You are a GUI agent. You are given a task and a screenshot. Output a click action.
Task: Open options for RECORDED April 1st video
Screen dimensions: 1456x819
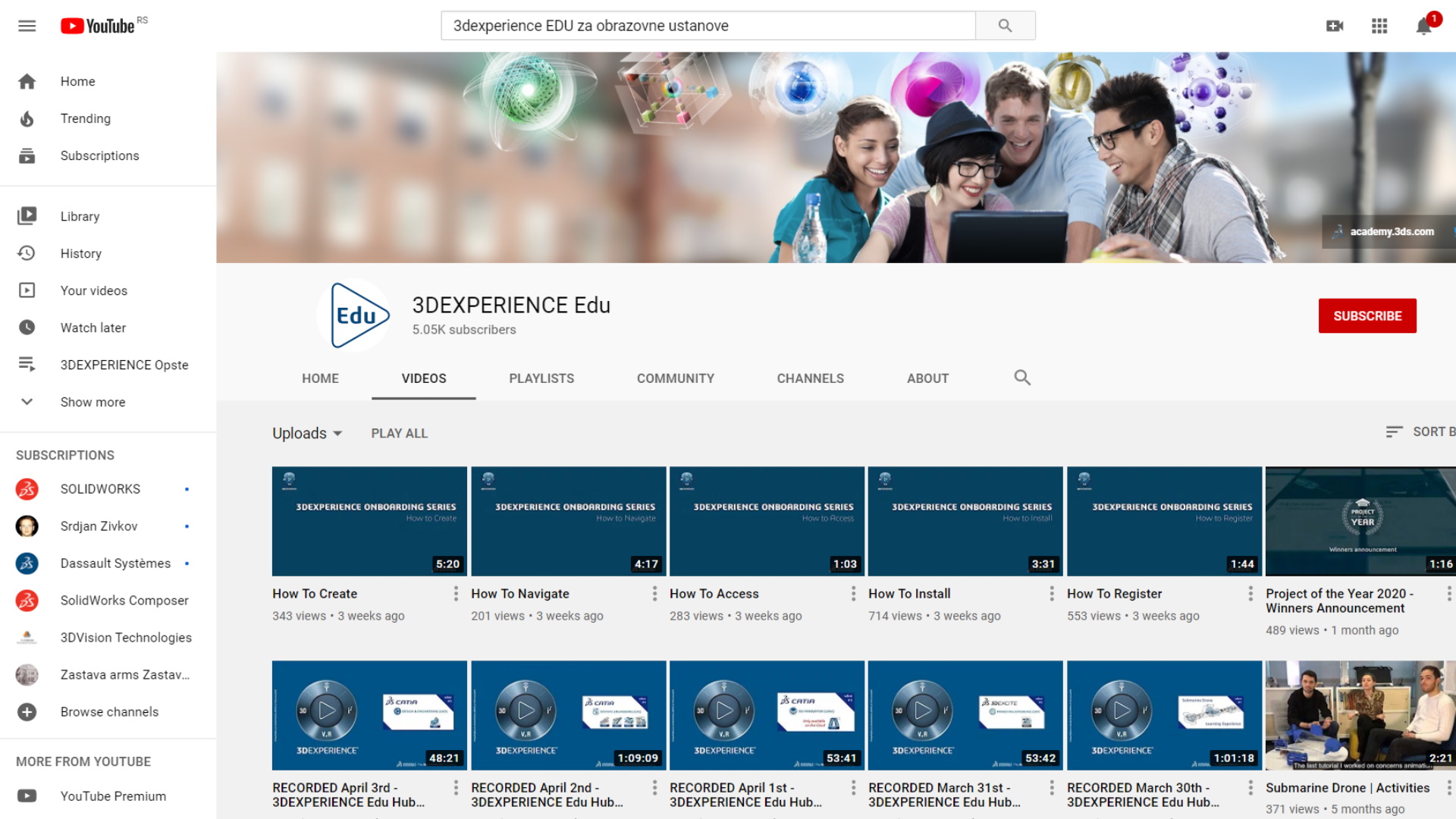(x=853, y=788)
